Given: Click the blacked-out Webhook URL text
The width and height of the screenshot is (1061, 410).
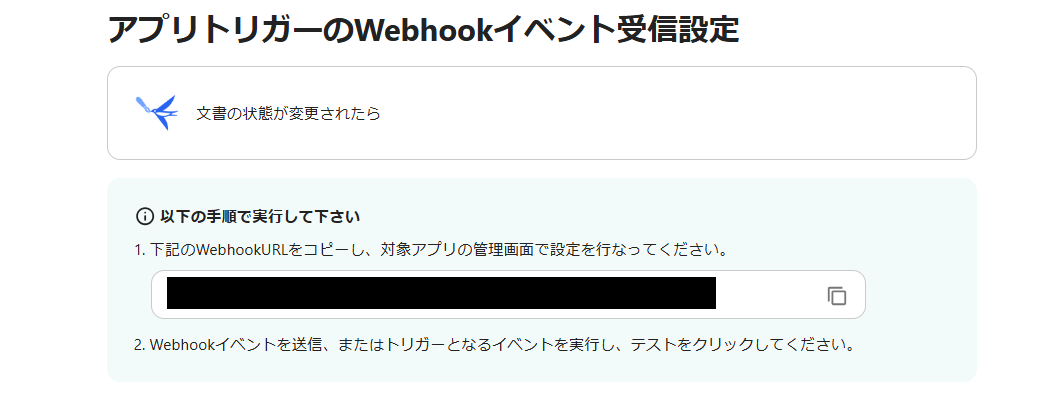Looking at the screenshot, I should pyautogui.click(x=441, y=293).
